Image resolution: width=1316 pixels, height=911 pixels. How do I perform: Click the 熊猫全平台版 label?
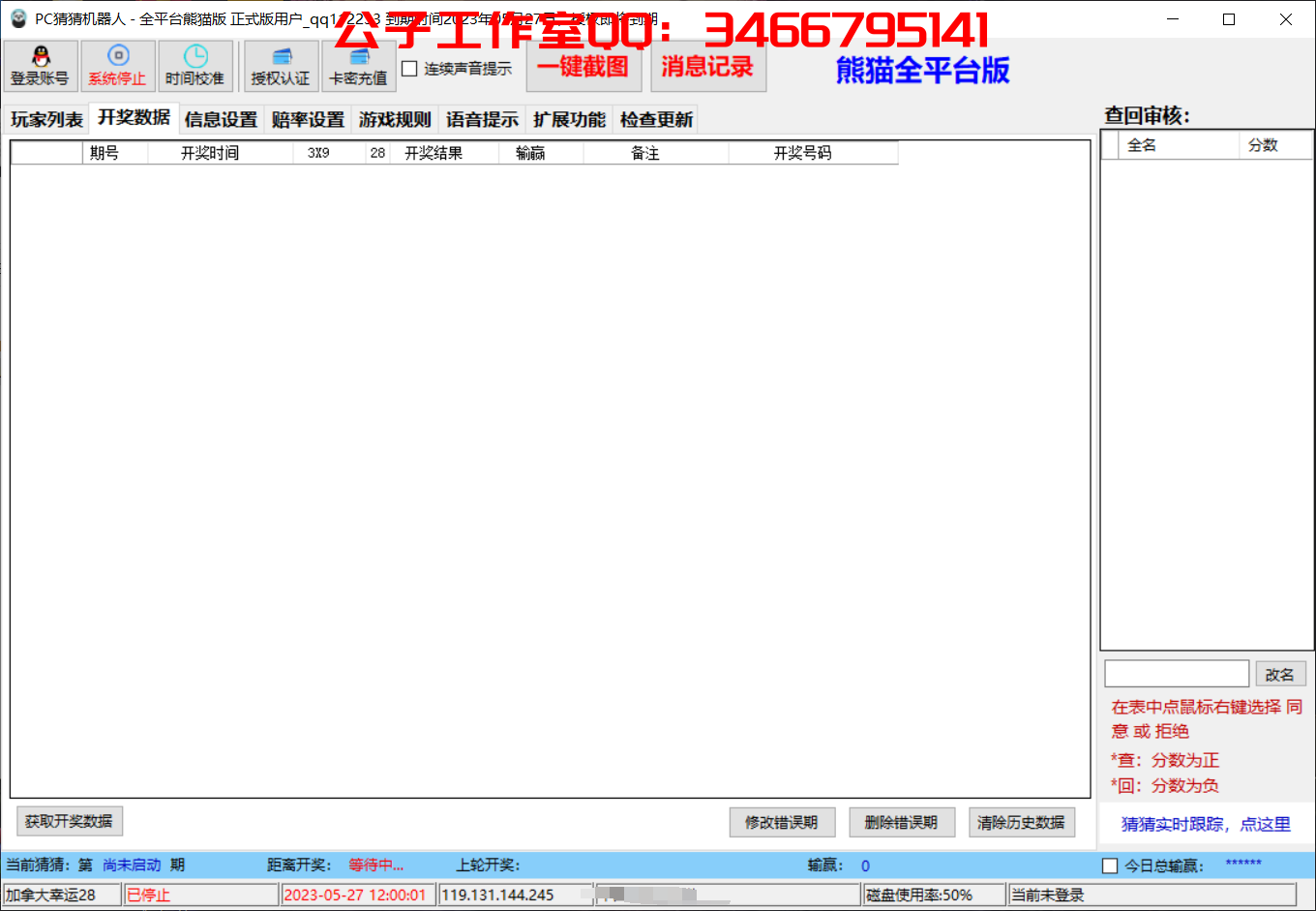[x=922, y=70]
